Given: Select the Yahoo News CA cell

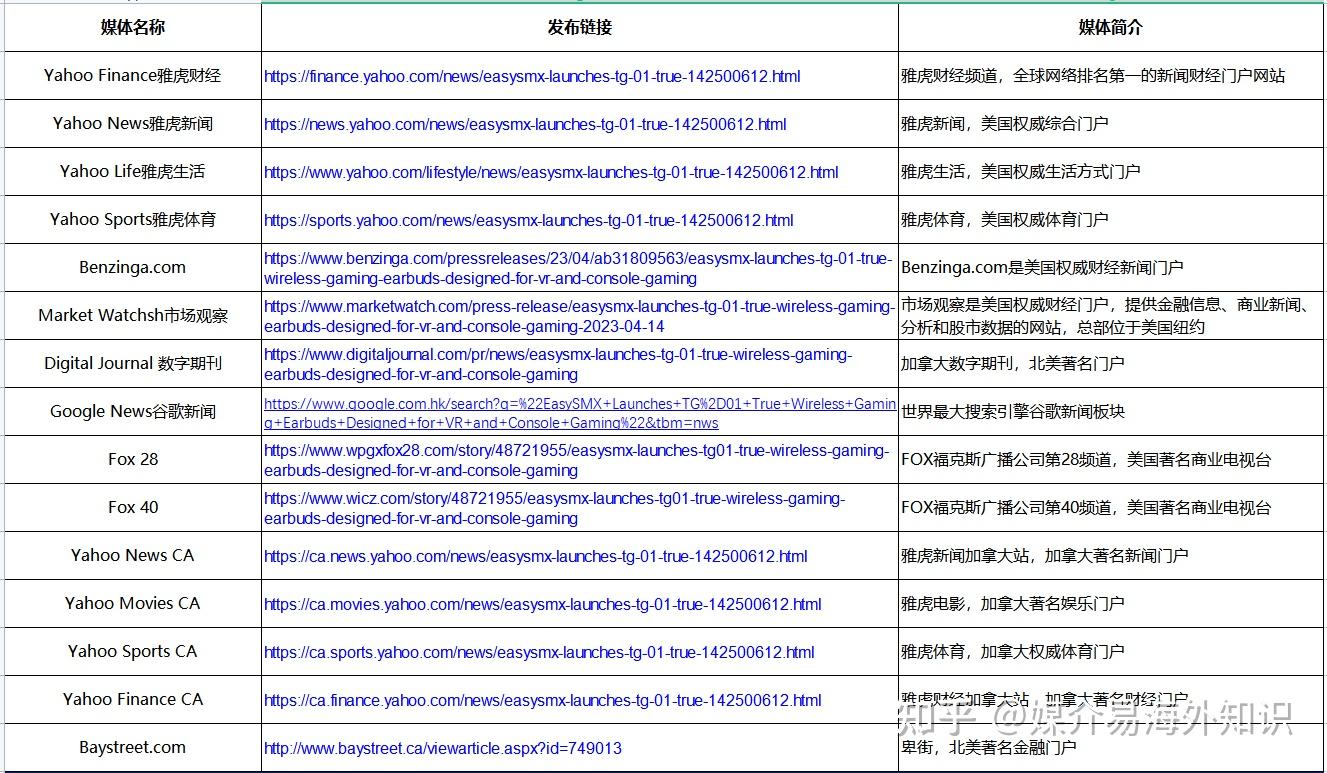Looking at the screenshot, I should tap(133, 555).
